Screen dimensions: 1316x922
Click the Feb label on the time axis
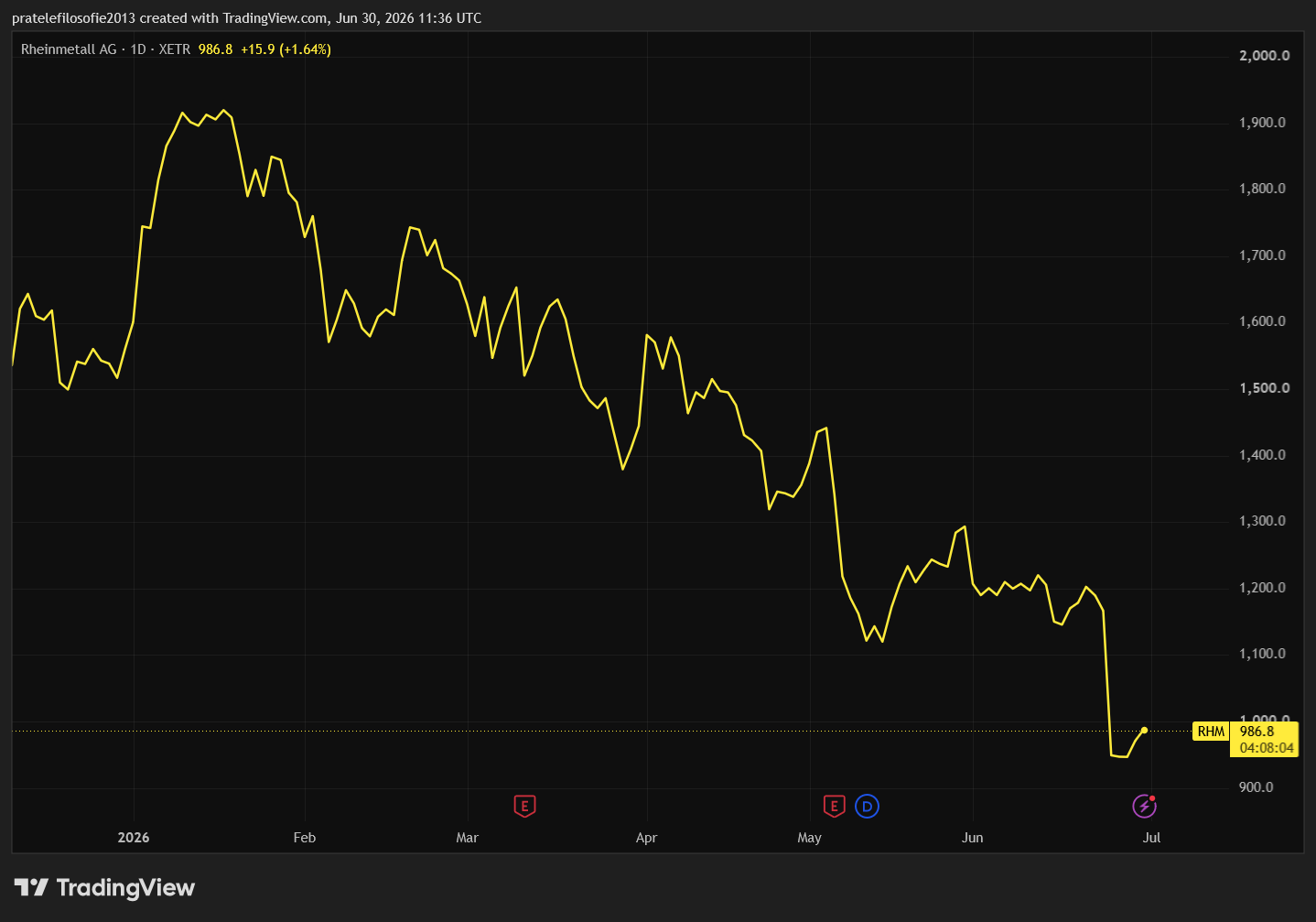tap(305, 838)
